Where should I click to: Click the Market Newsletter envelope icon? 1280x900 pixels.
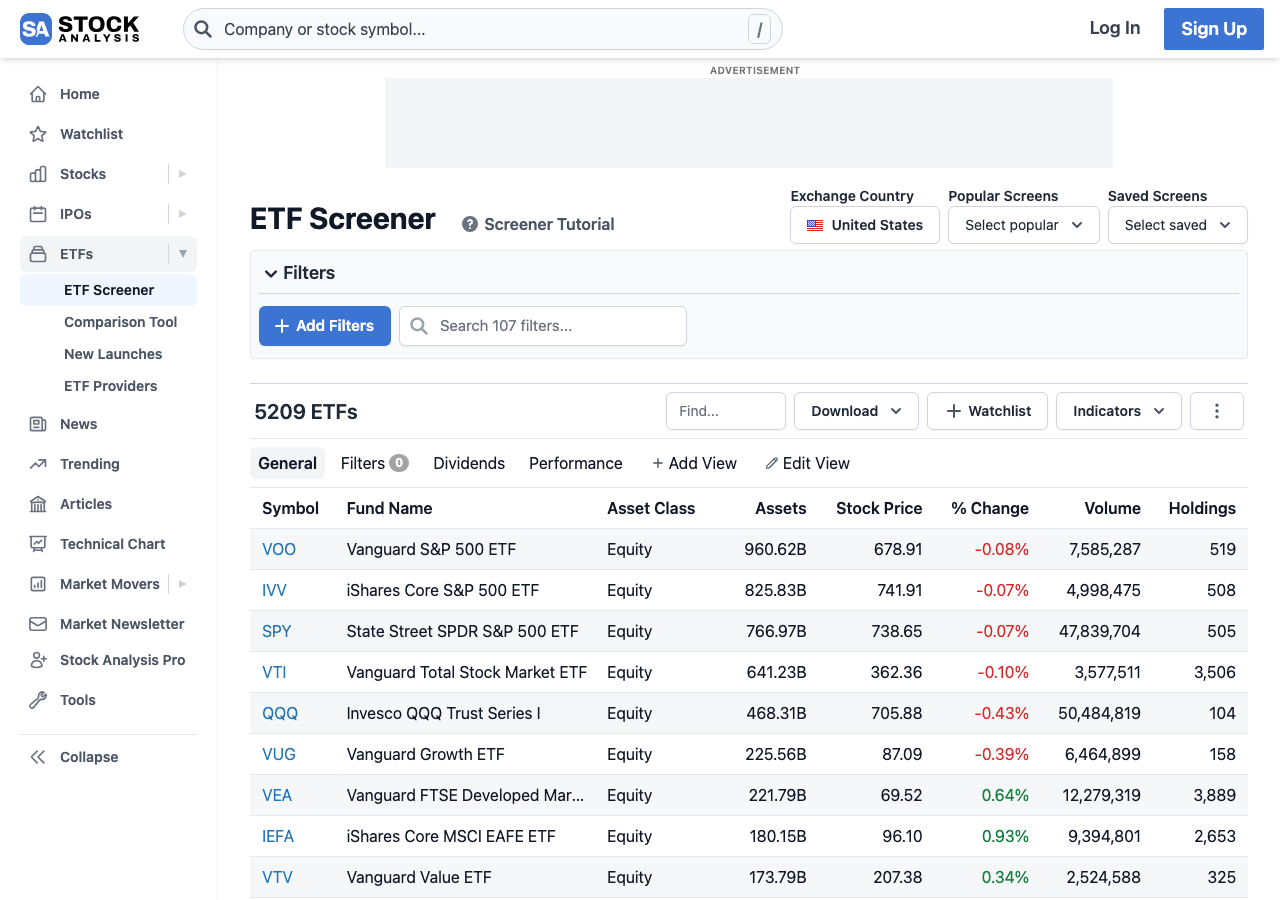pyautogui.click(x=38, y=624)
